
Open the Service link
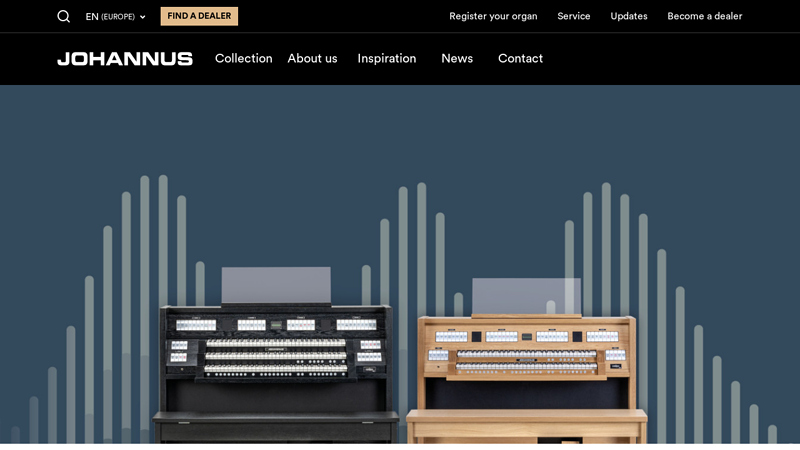pos(573,16)
